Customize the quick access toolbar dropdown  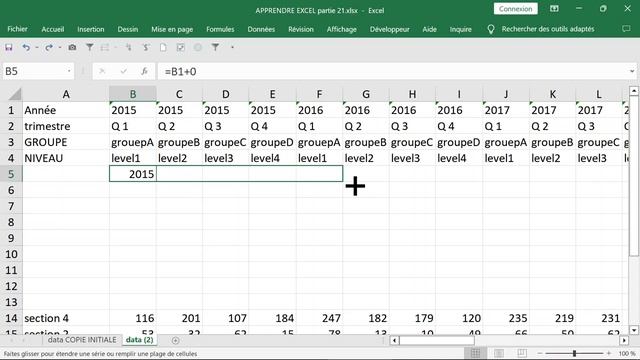232,48
